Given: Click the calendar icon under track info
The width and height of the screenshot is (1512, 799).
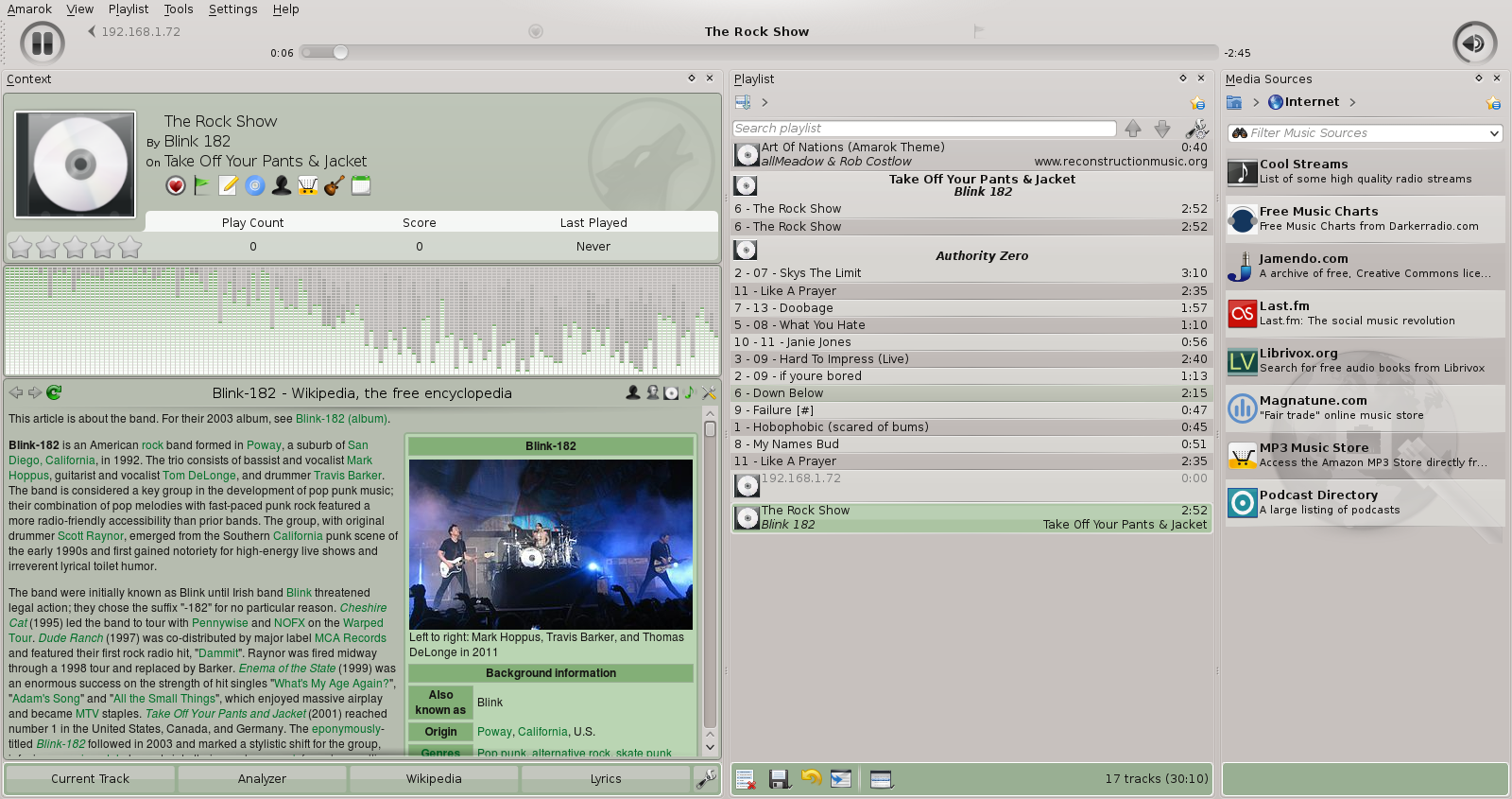Looking at the screenshot, I should click(361, 185).
